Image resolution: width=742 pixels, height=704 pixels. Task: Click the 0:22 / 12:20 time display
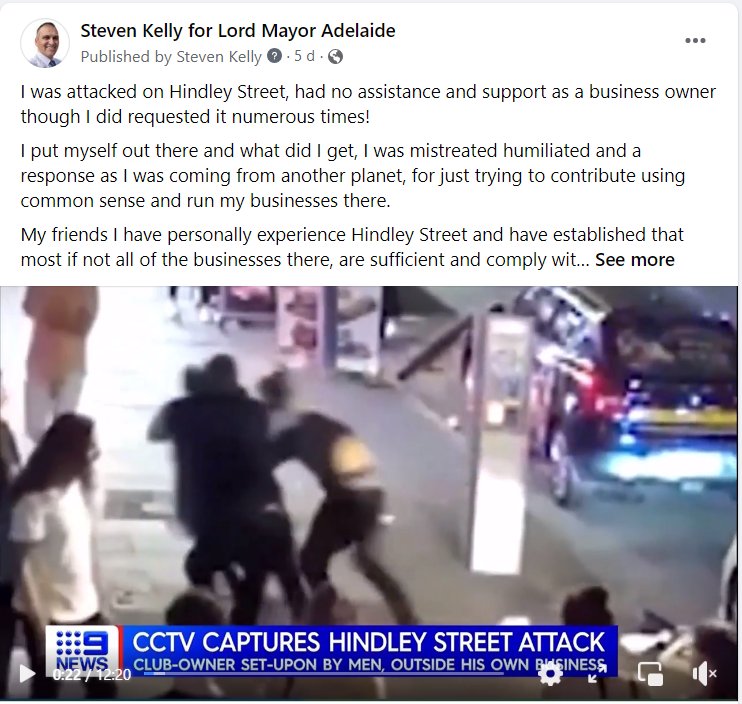92,674
